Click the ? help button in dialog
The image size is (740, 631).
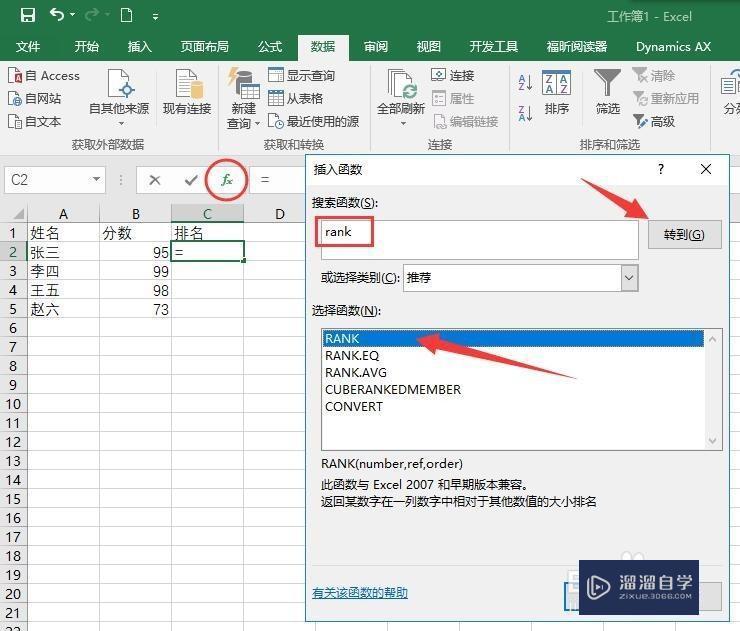(661, 169)
